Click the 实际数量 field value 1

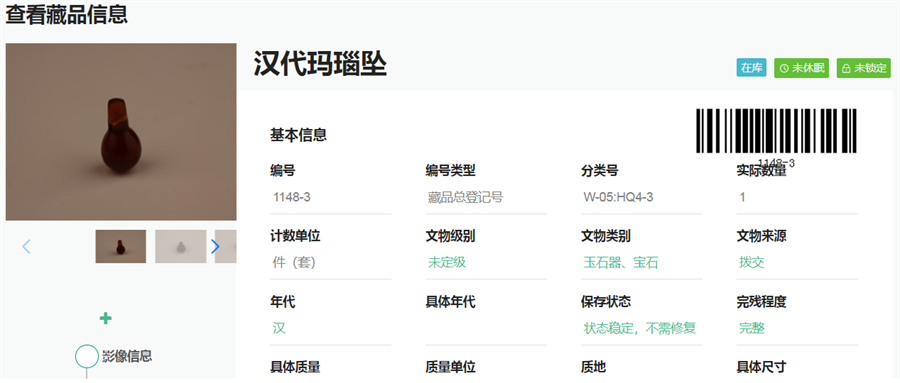click(x=797, y=198)
